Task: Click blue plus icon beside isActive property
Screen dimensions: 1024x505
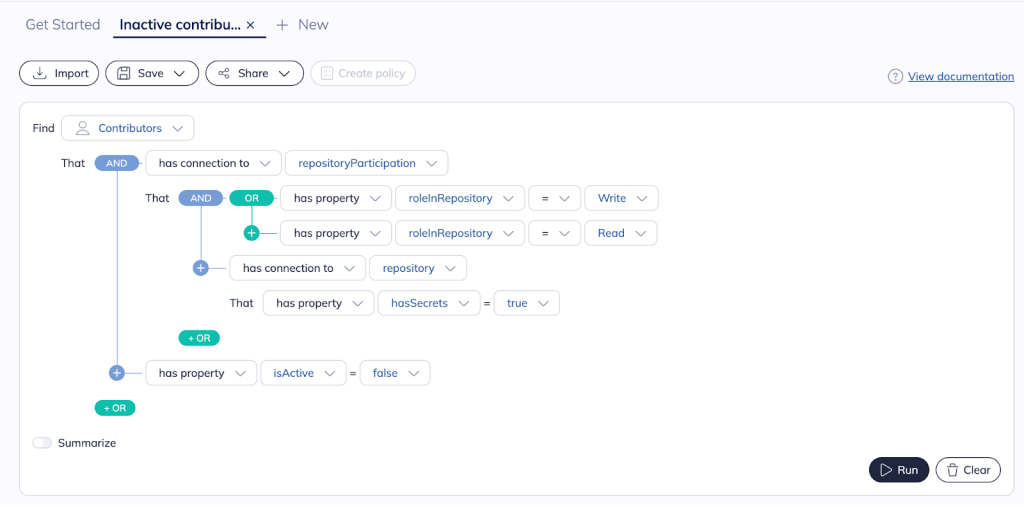Action: coord(116,373)
